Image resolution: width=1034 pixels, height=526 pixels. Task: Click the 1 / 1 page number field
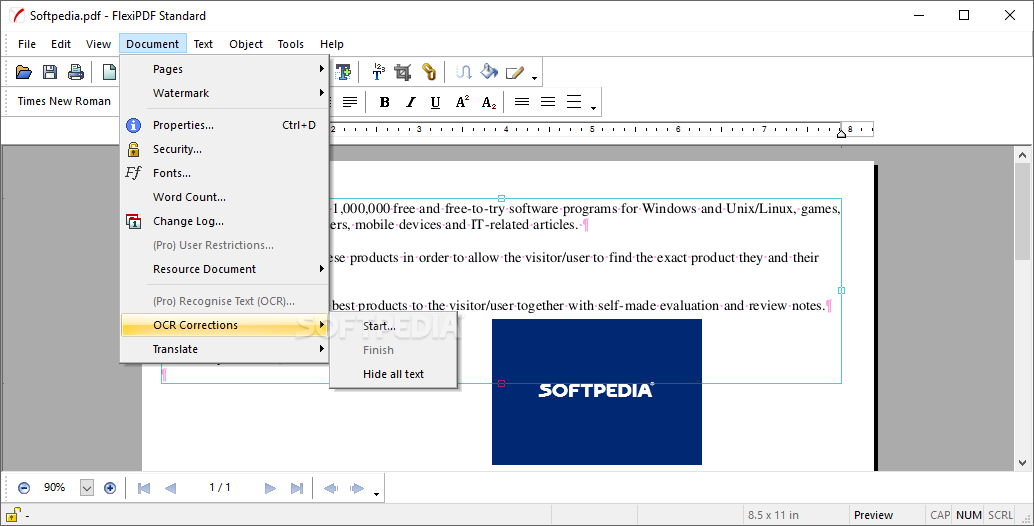(x=220, y=488)
